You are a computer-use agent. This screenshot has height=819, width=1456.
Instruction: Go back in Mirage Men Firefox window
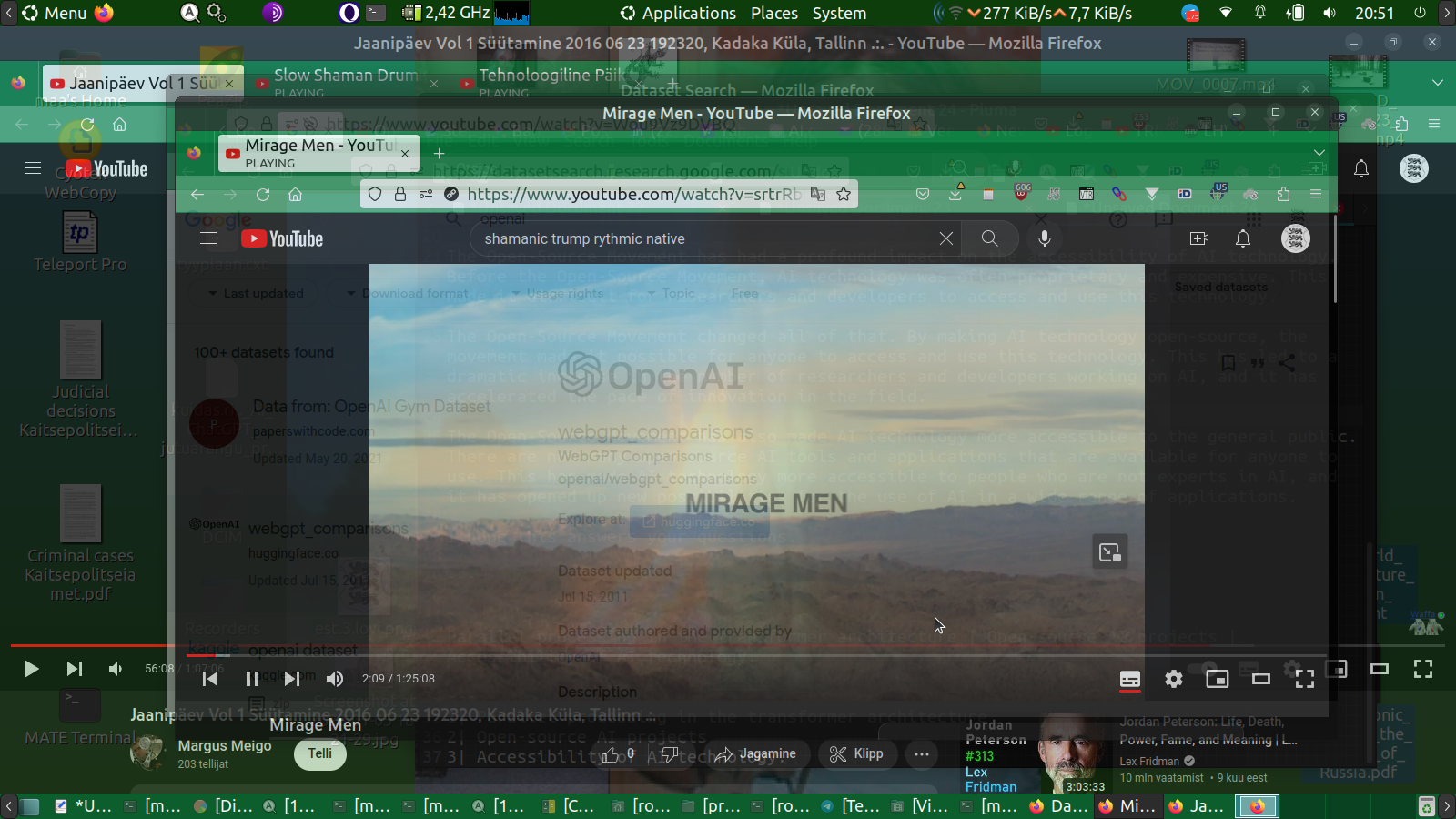197,194
